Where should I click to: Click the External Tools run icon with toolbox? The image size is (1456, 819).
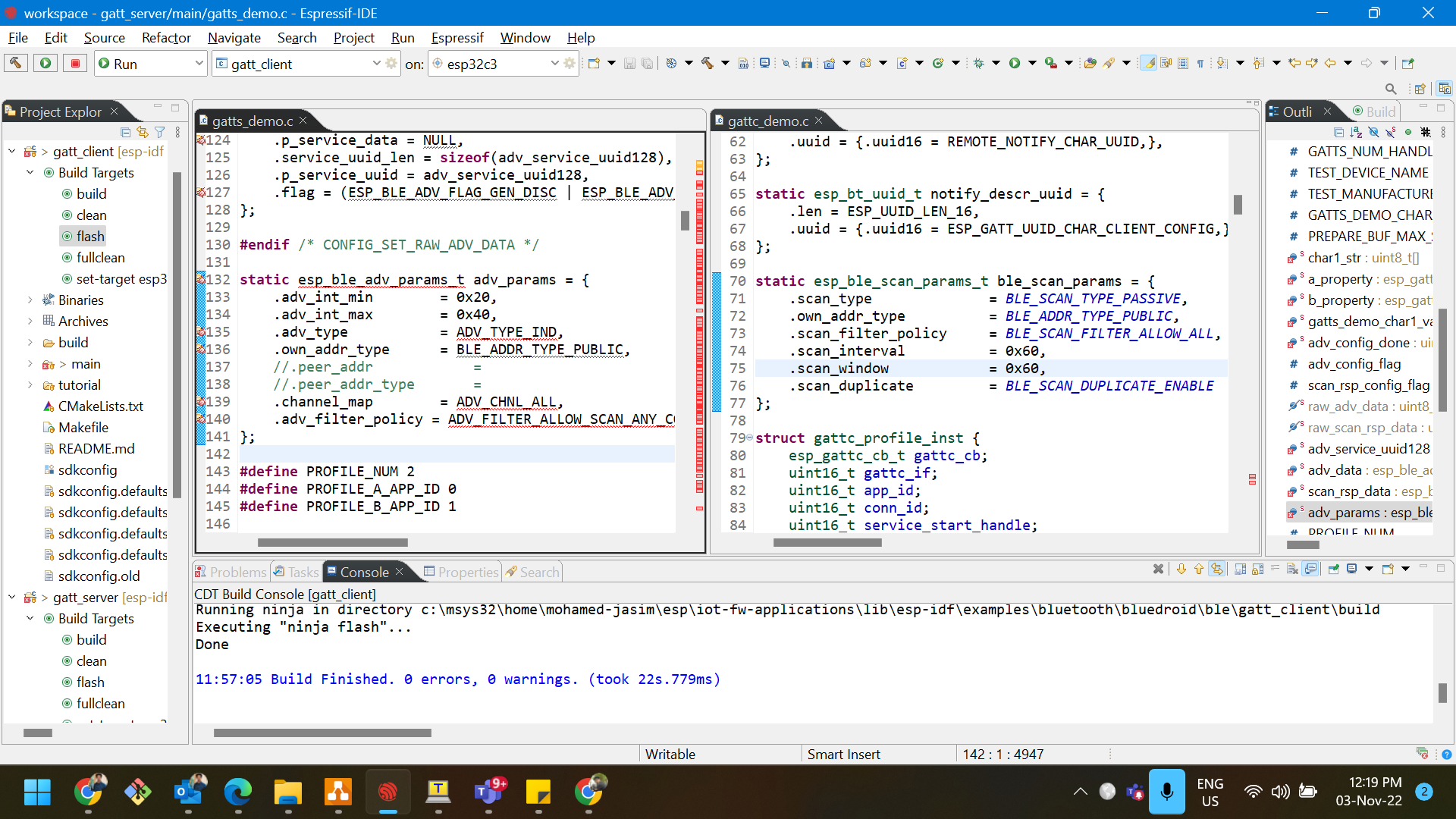tap(1050, 64)
